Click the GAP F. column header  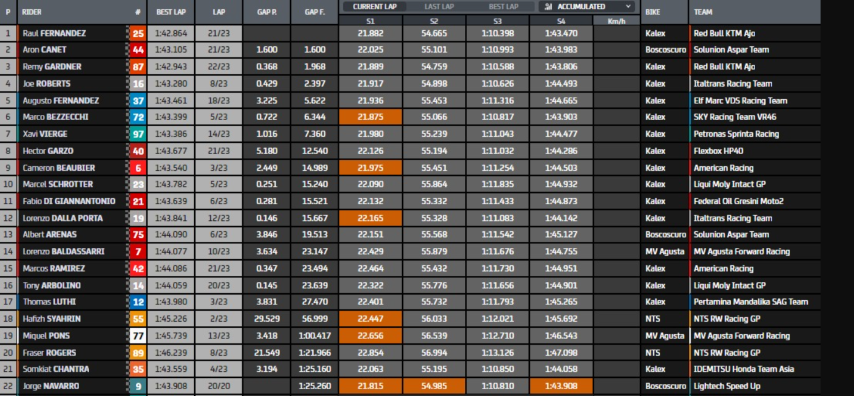pos(314,11)
